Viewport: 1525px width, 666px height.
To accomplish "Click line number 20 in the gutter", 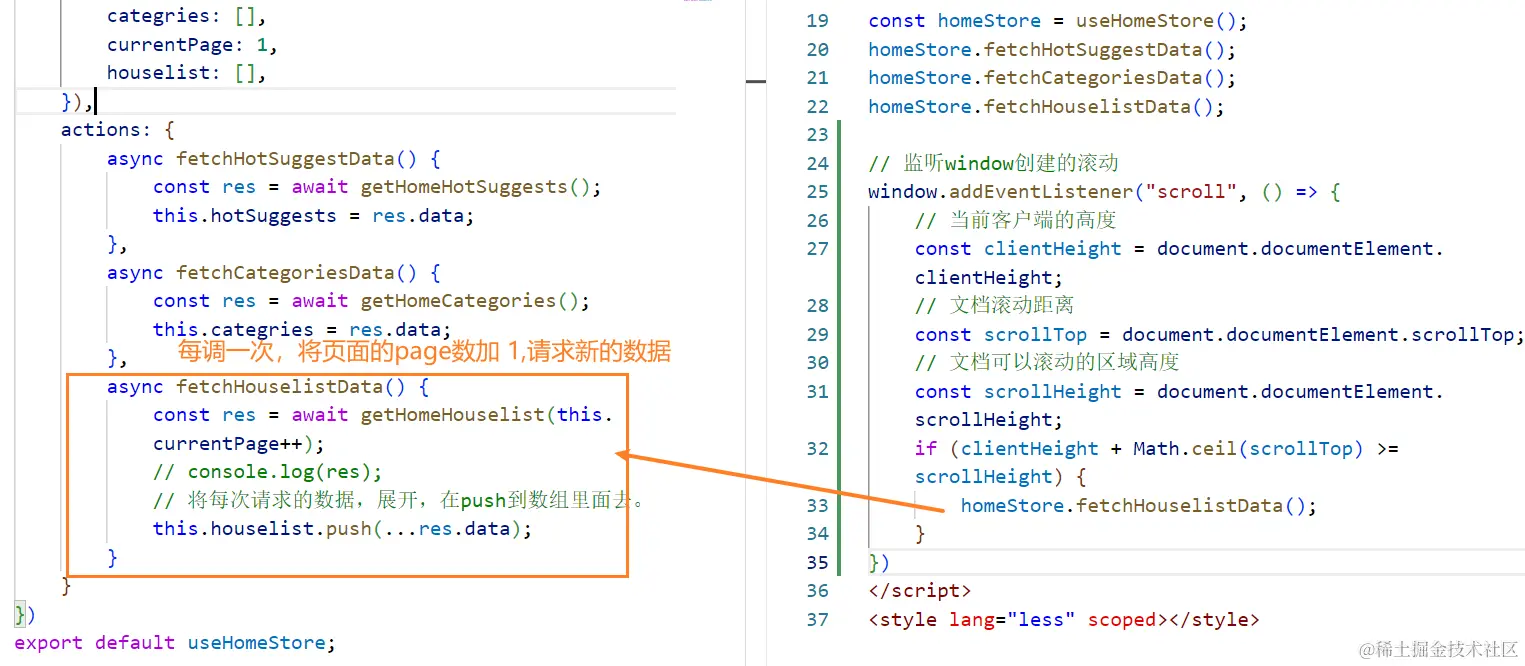I will point(817,49).
